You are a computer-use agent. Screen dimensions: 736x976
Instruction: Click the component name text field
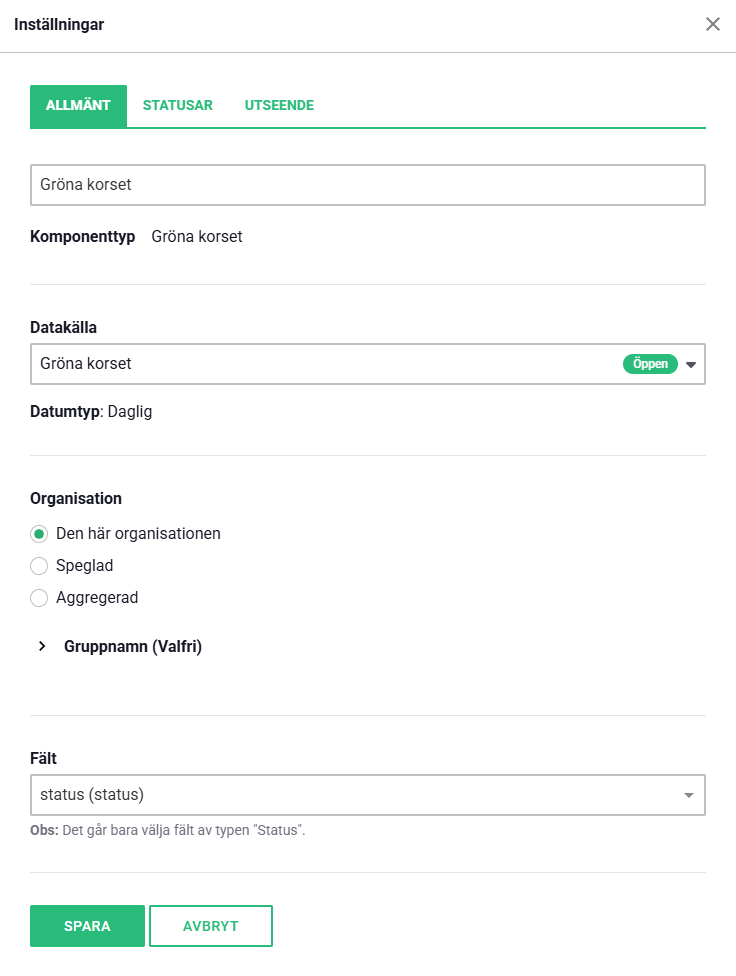(368, 185)
